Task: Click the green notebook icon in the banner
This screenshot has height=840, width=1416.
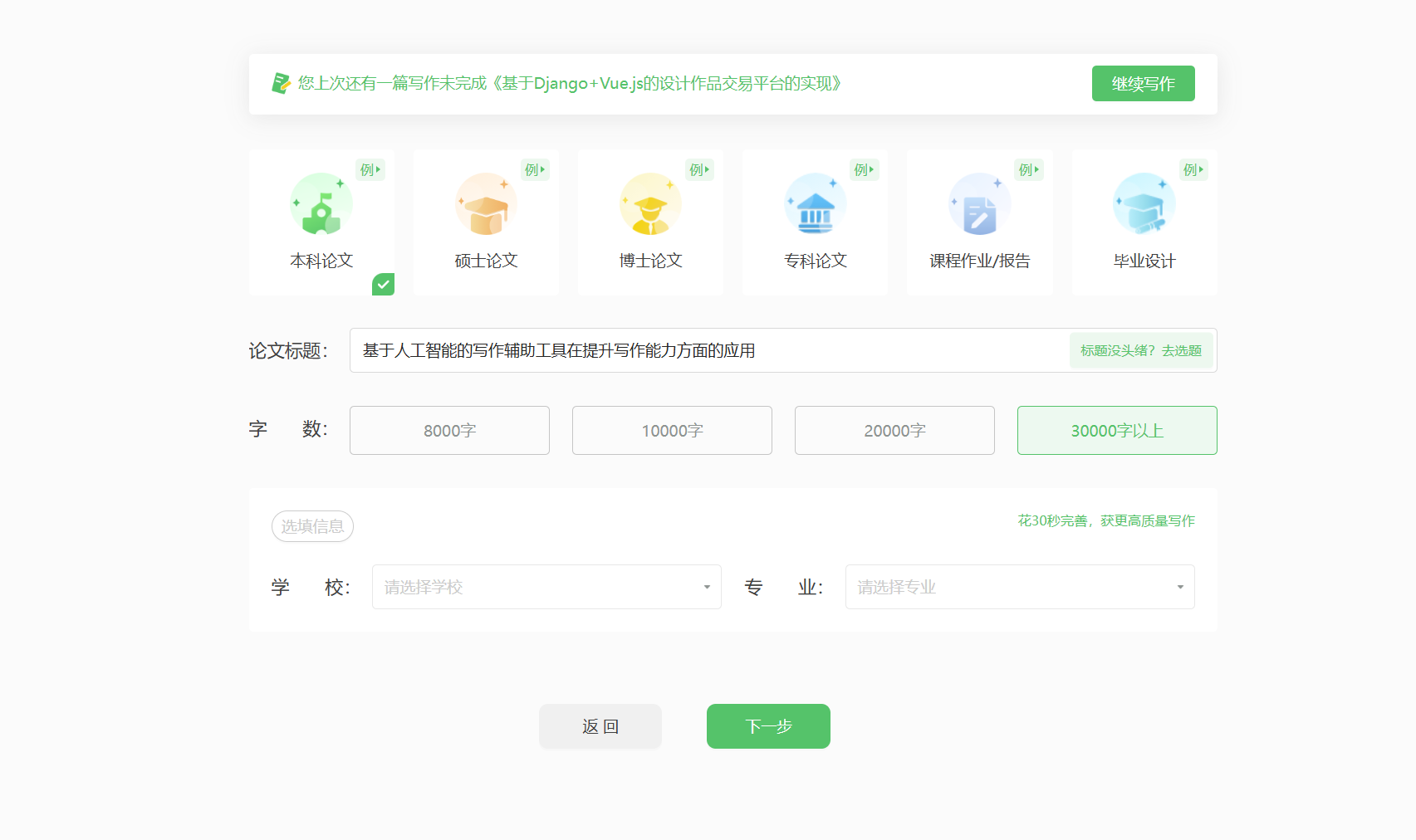Action: click(281, 83)
